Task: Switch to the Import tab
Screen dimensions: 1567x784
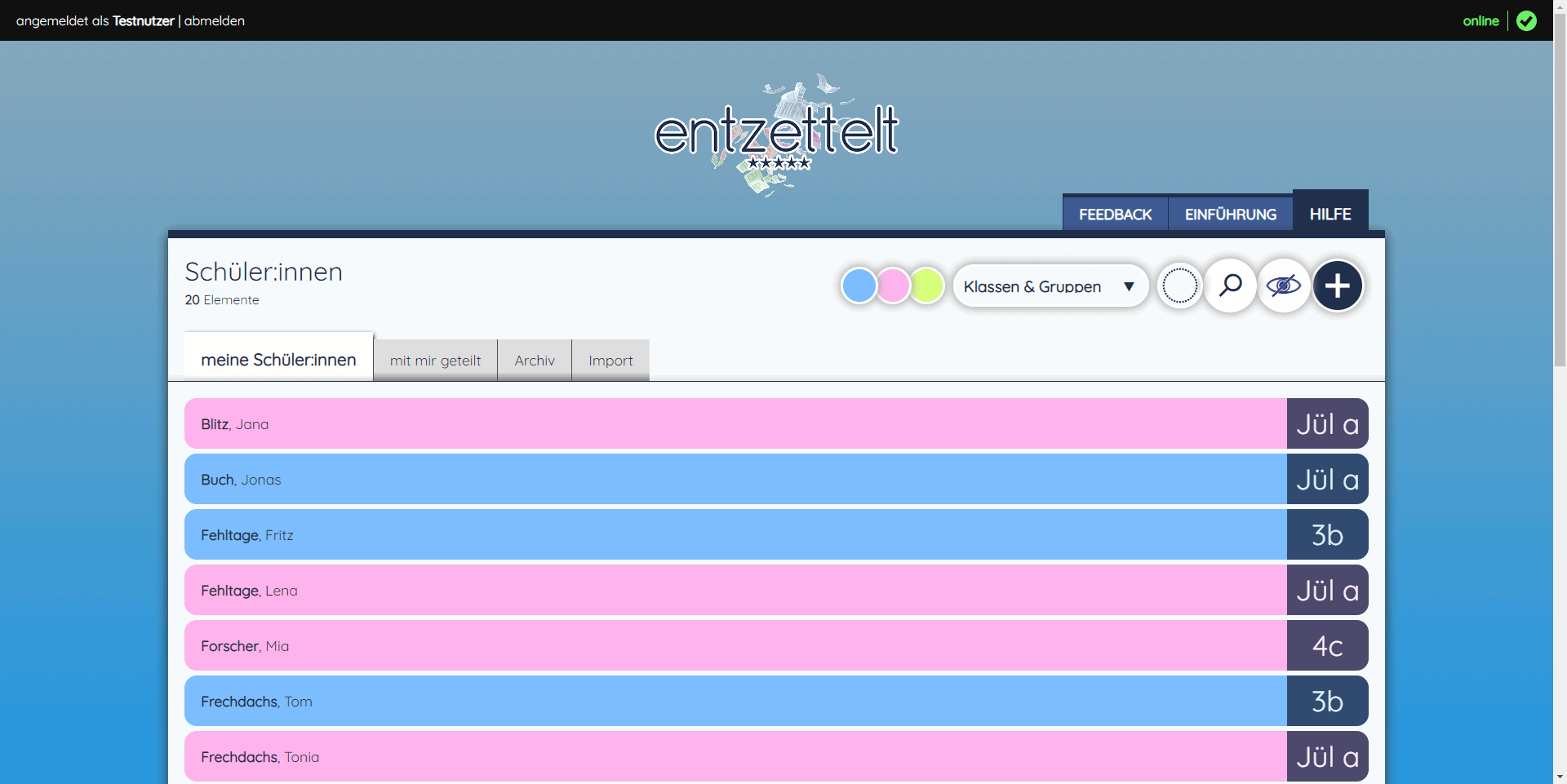Action: coord(610,360)
